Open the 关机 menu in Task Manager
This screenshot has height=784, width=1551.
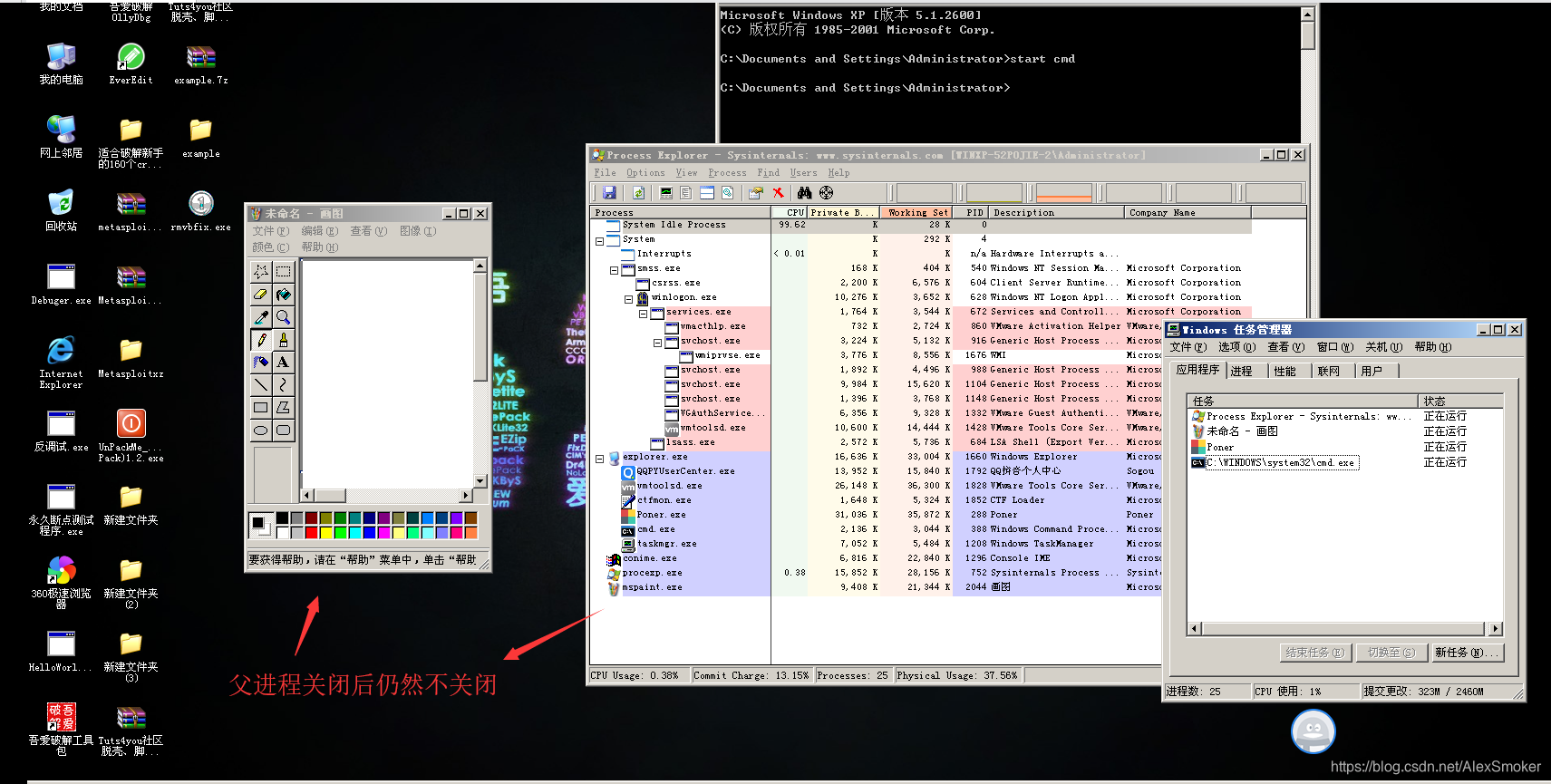[x=1383, y=347]
